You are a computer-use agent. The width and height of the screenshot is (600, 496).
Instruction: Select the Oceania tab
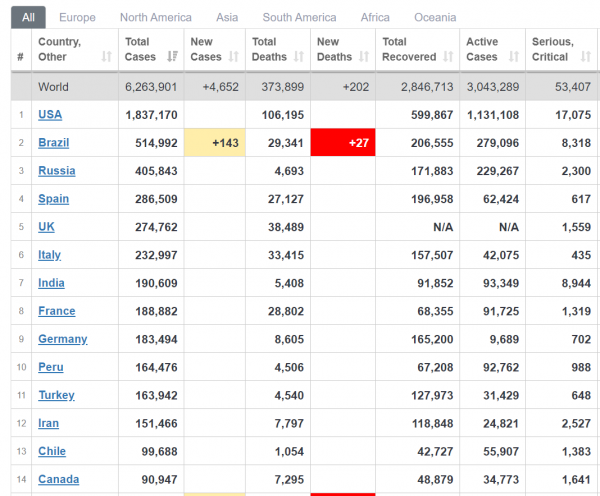coord(435,18)
